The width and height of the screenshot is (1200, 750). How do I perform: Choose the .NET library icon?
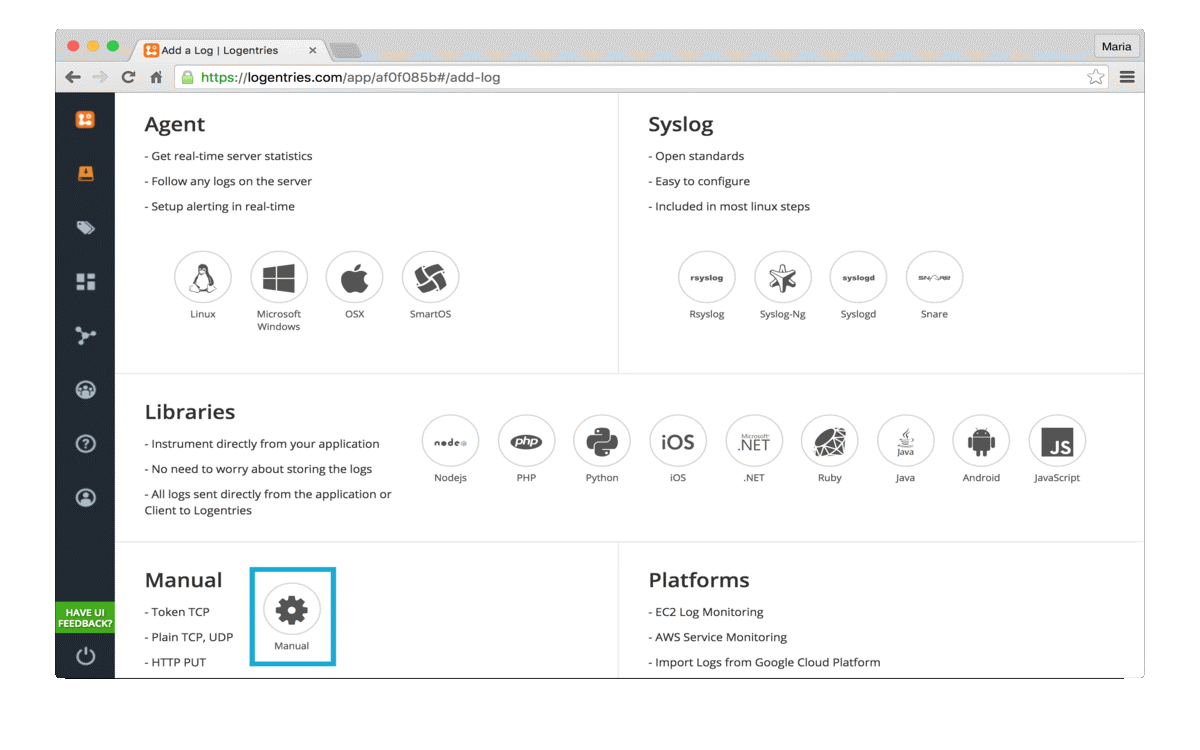[x=754, y=442]
